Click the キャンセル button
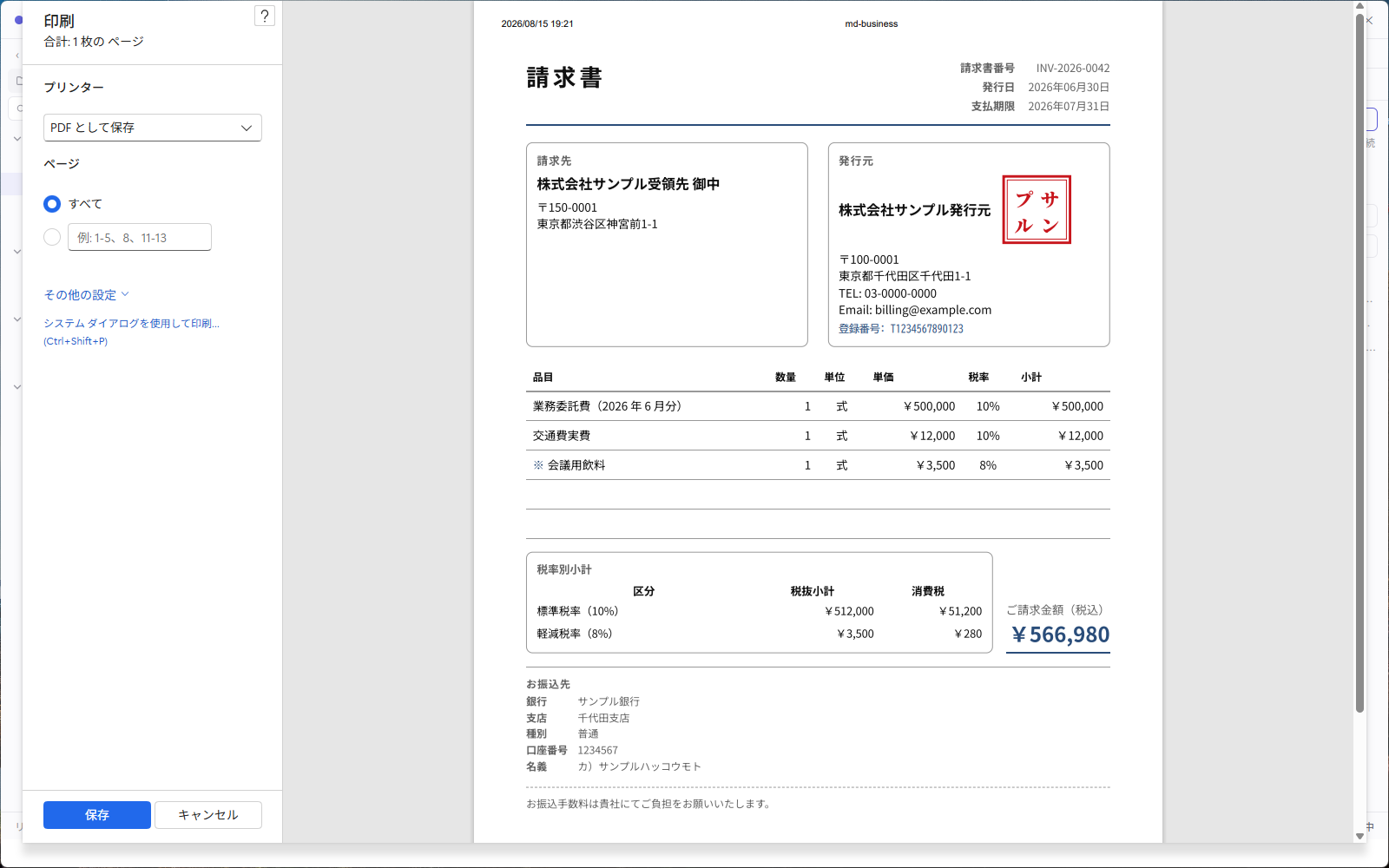The image size is (1389, 868). tap(208, 815)
